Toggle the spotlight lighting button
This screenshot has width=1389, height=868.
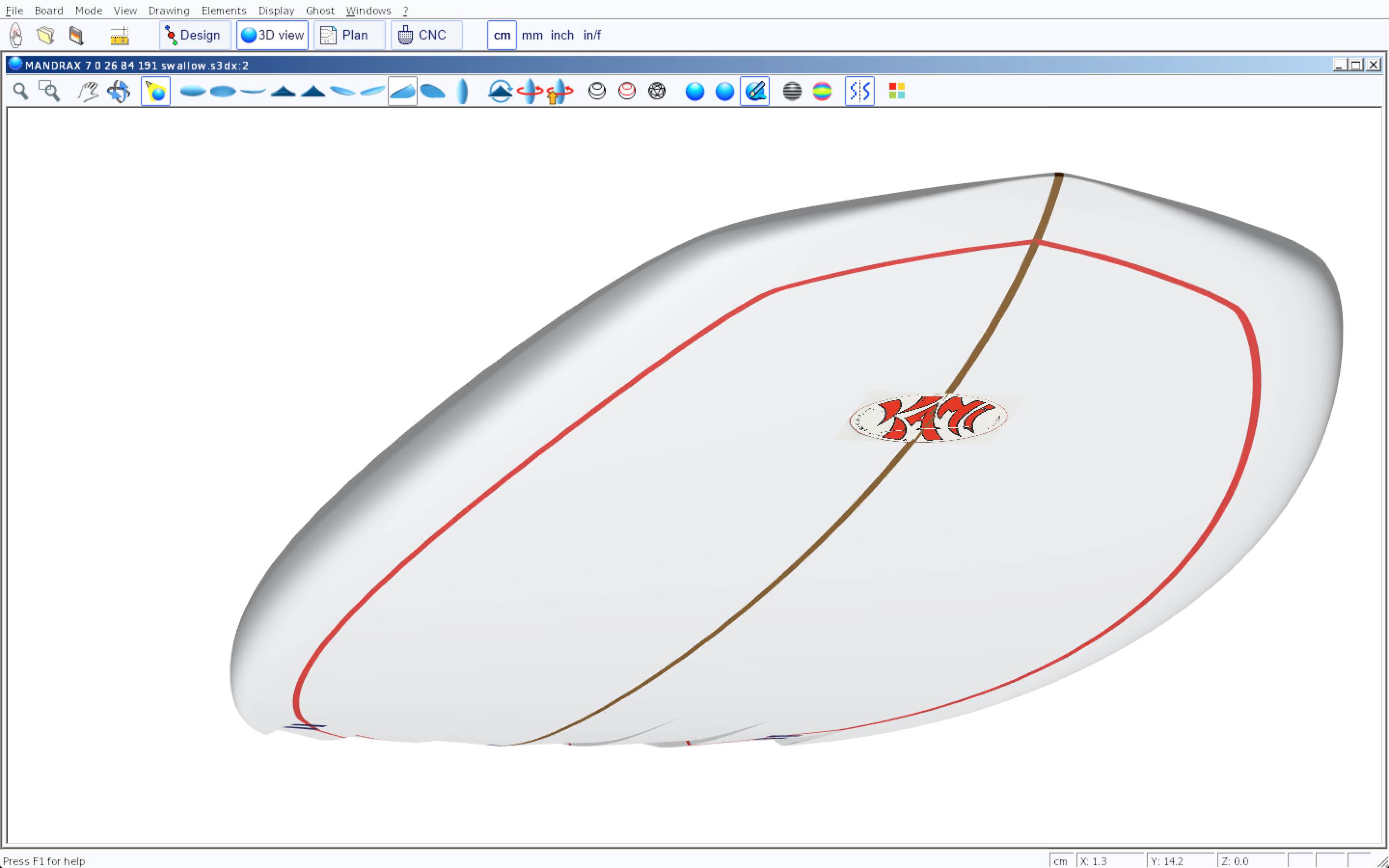(x=156, y=91)
